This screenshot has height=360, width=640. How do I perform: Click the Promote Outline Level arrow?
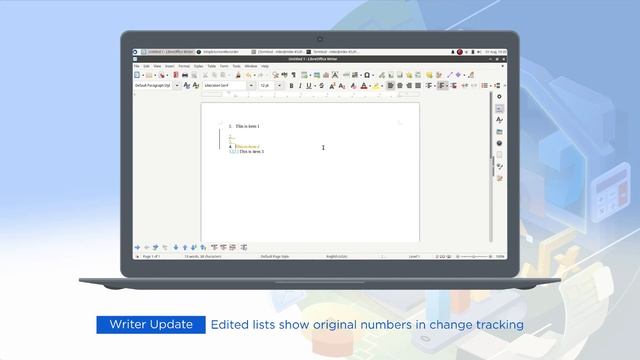[x=147, y=247]
